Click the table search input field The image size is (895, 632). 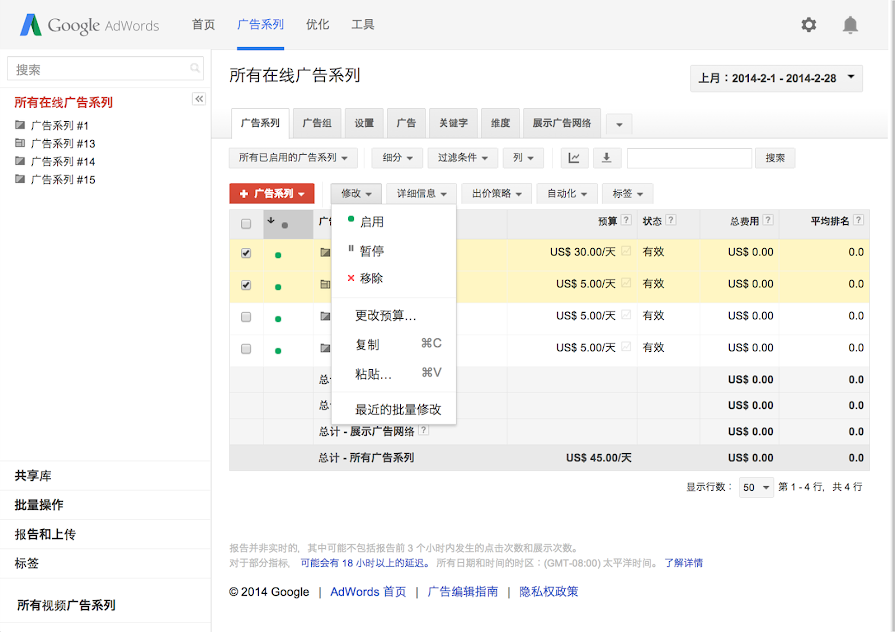689,158
